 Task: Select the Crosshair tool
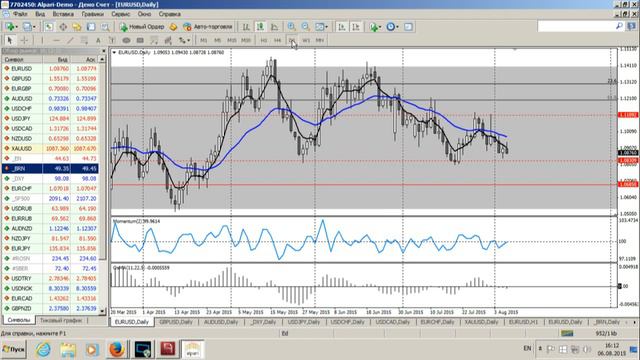coord(24,40)
